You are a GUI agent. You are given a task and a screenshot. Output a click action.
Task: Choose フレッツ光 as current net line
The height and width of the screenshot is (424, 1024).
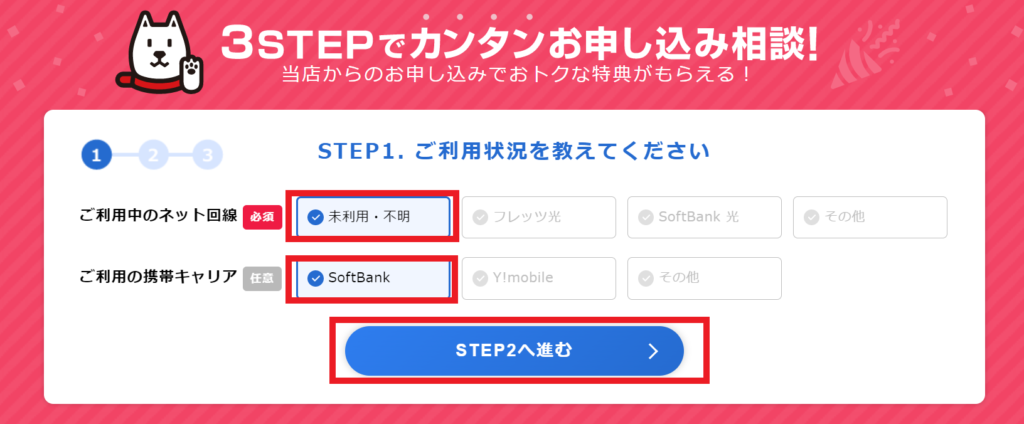tap(539, 217)
